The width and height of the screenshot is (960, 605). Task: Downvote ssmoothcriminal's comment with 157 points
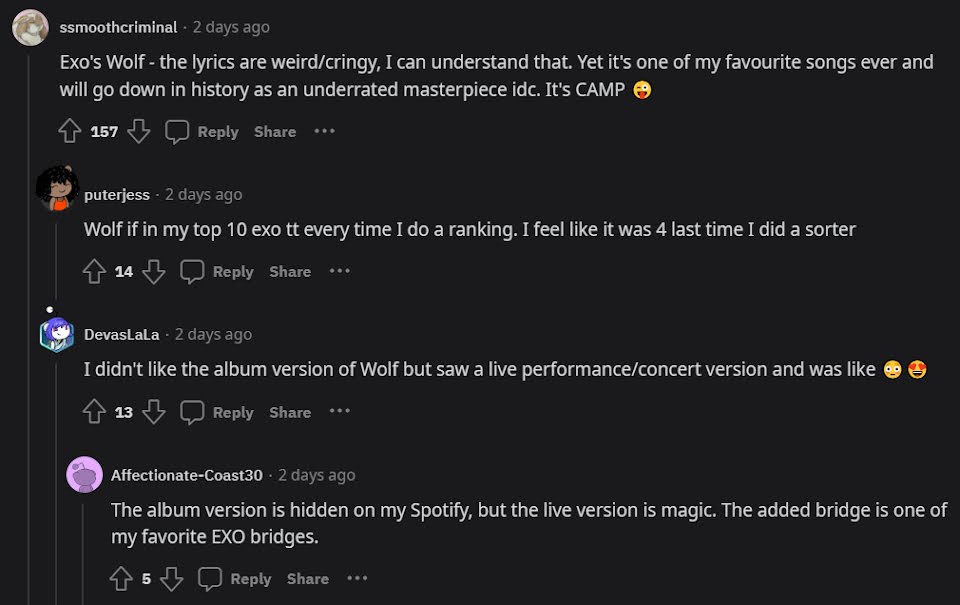(139, 131)
